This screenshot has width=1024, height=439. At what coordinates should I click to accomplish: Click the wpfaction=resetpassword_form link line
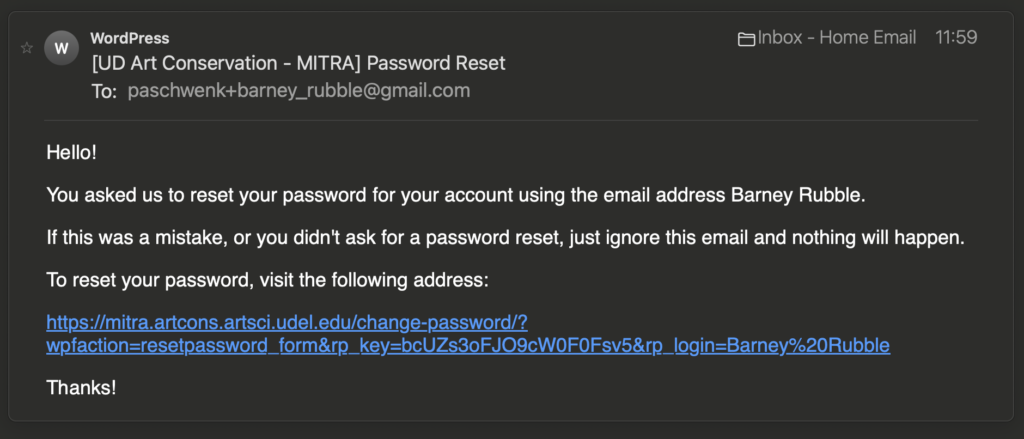[467, 346]
